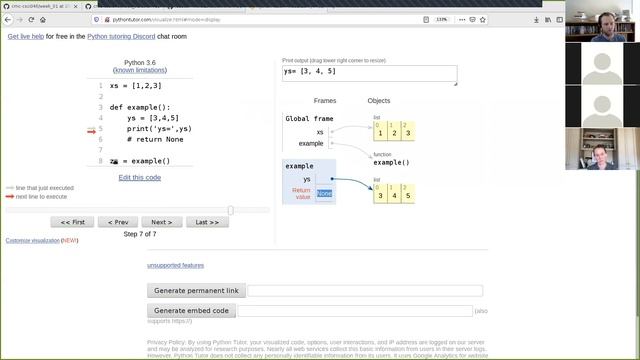Screen dimensions: 640x360
Task: Click the 'example' frame header
Action: pos(299,166)
